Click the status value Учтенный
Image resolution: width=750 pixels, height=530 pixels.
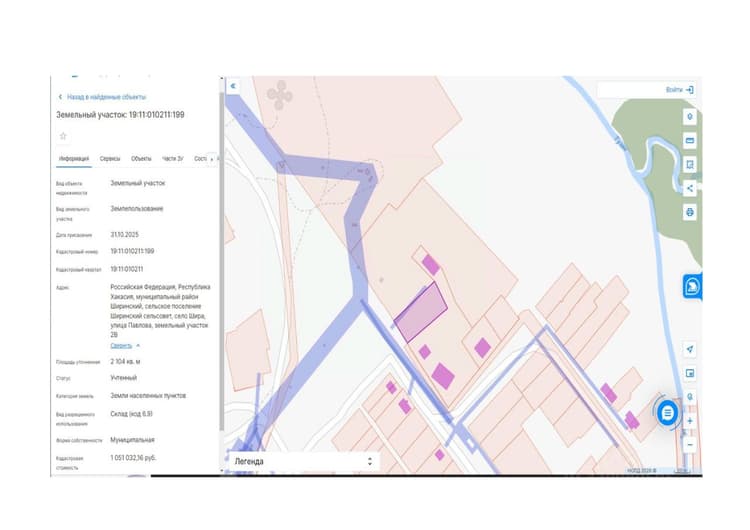[x=123, y=378]
